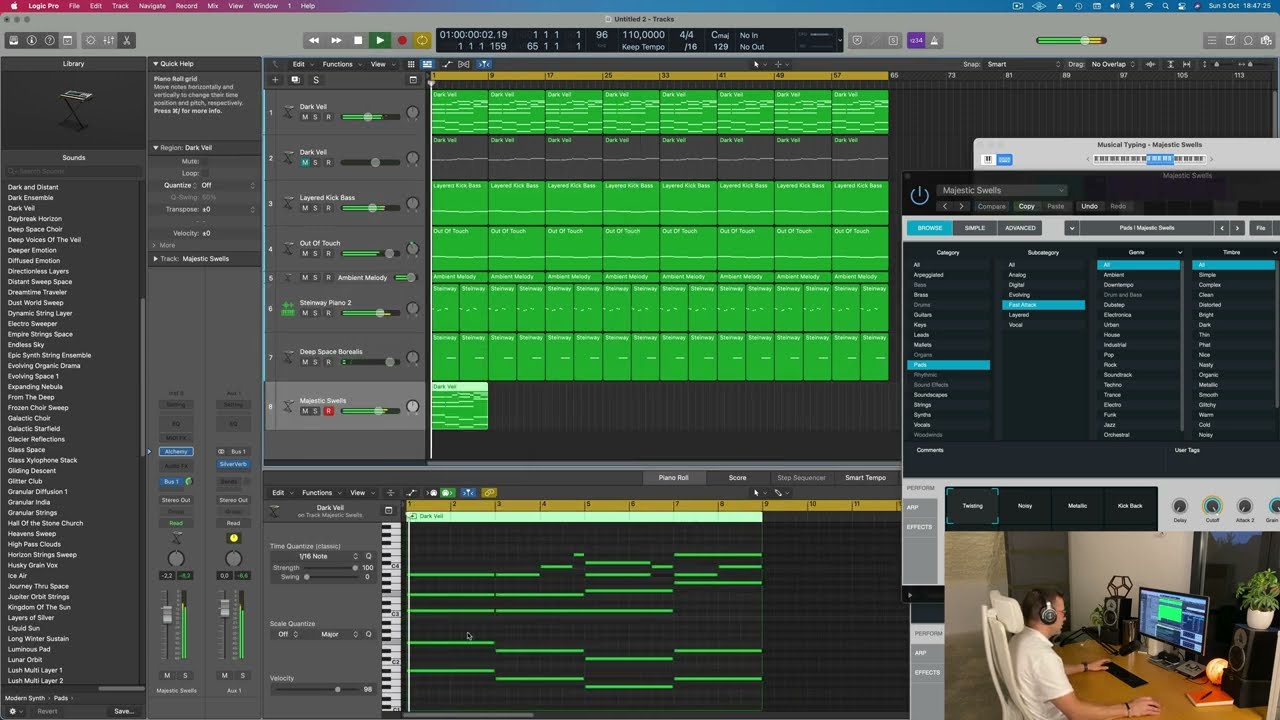Viewport: 1280px width, 720px height.
Task: Toggle the Flex icon in Tracks toolbar
Action: point(464,64)
